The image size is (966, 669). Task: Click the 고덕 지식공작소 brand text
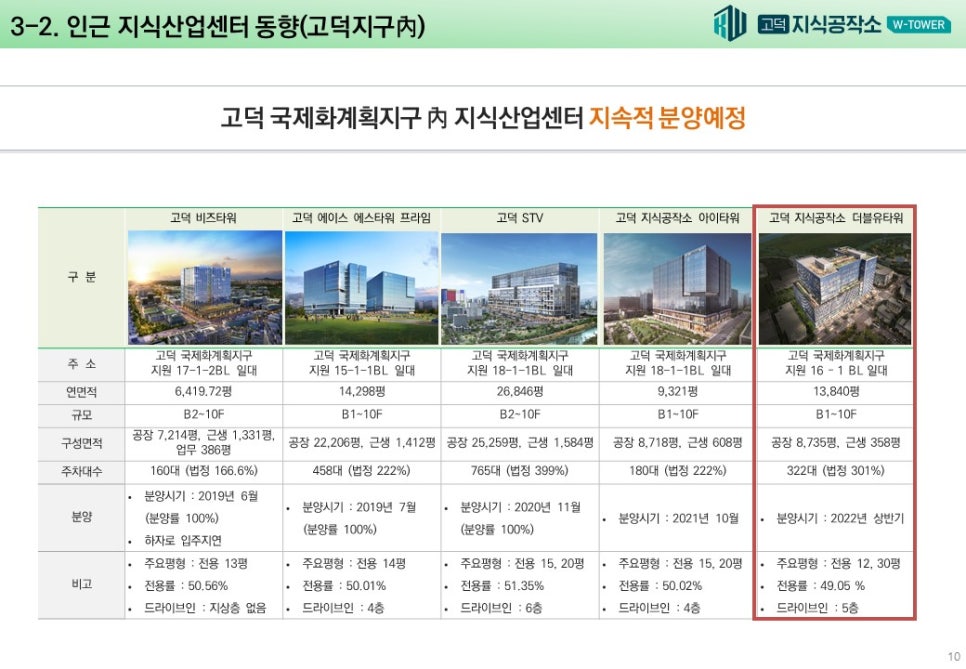tap(820, 24)
